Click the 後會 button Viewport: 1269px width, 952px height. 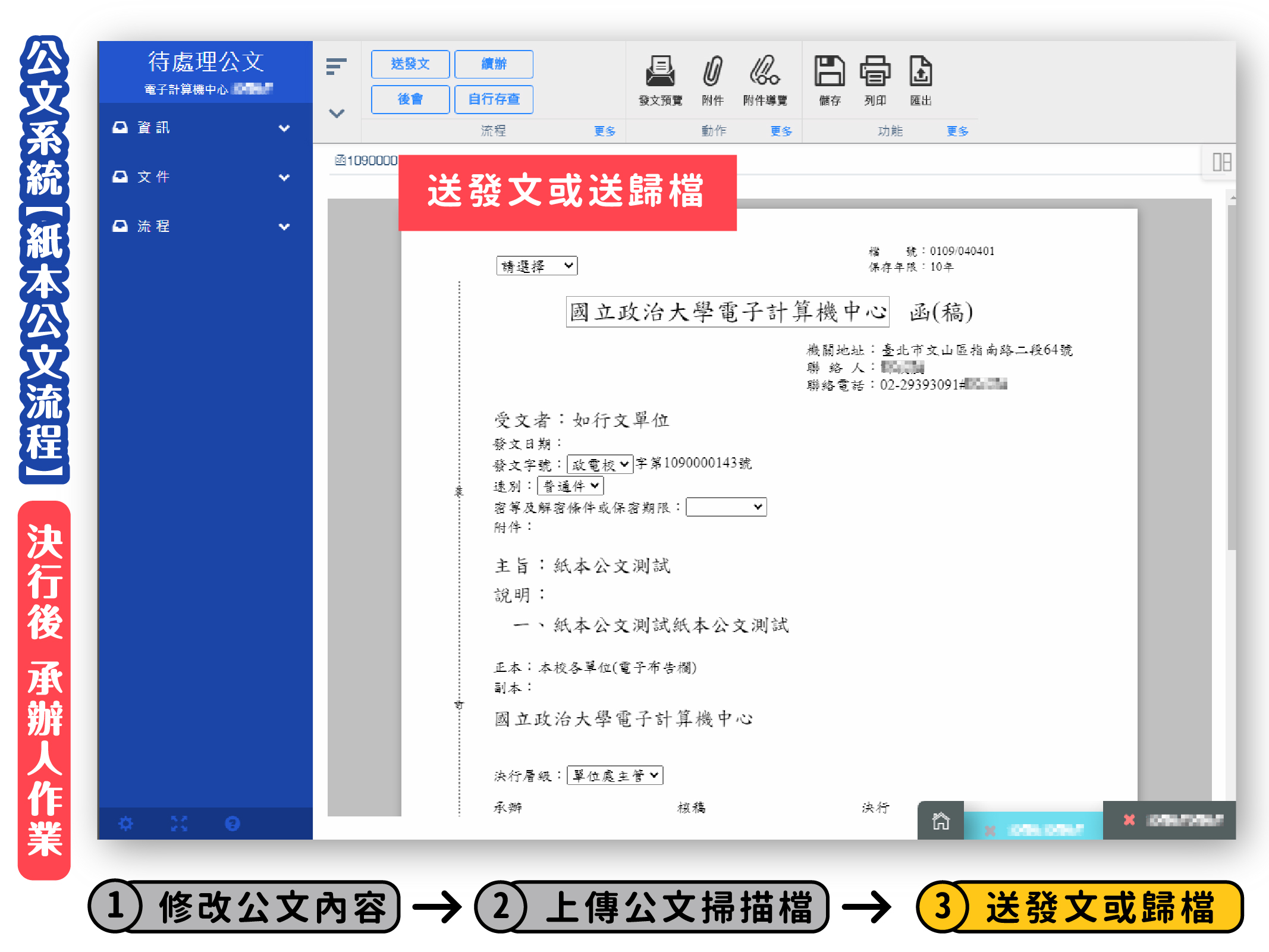pyautogui.click(x=410, y=99)
